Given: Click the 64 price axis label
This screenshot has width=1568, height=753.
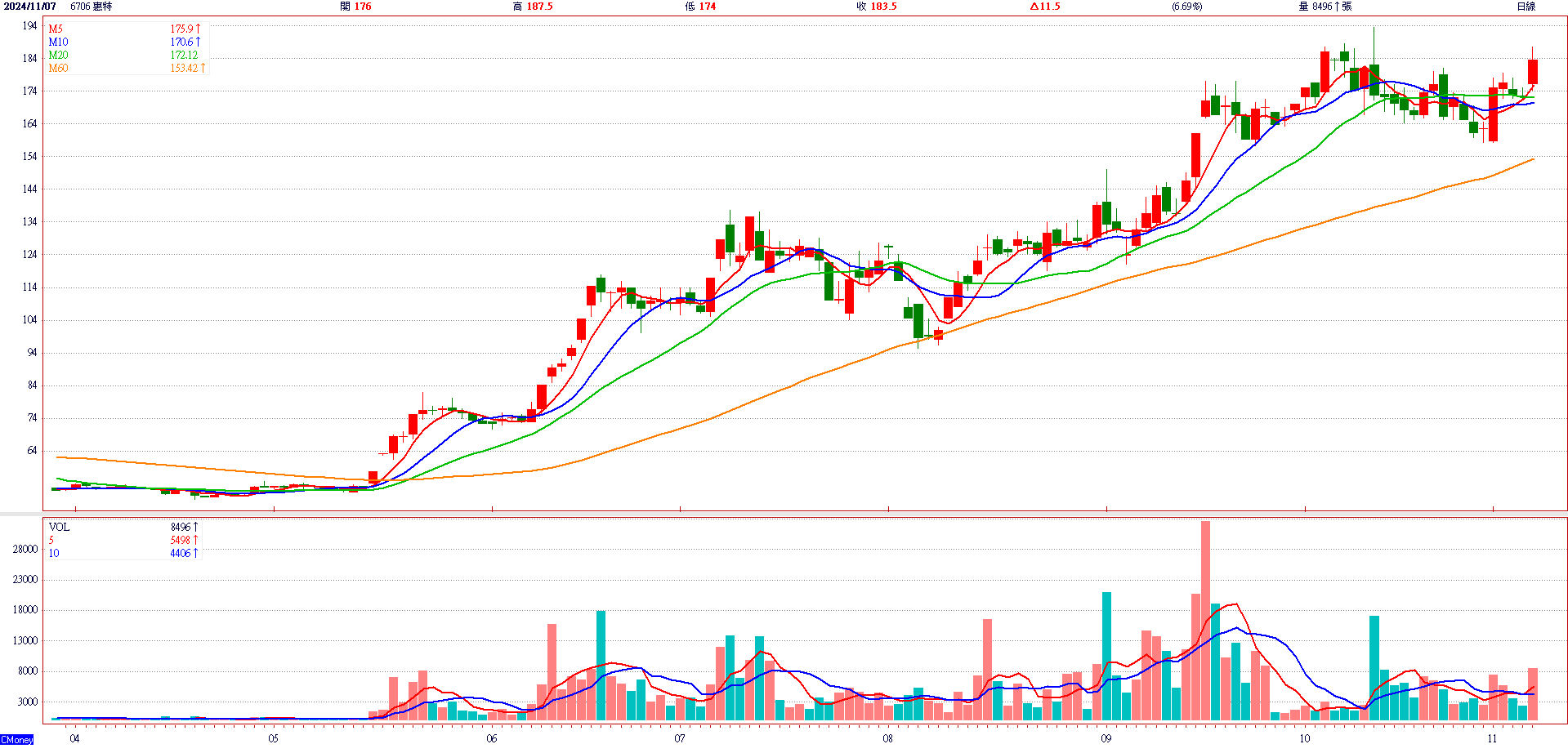Looking at the screenshot, I should (32, 451).
